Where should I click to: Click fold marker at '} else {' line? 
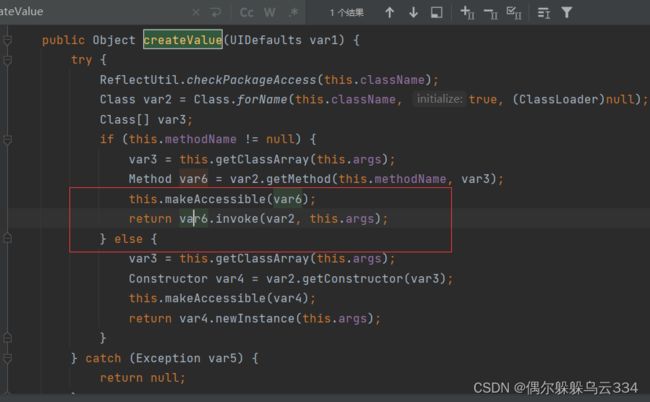point(7,238)
